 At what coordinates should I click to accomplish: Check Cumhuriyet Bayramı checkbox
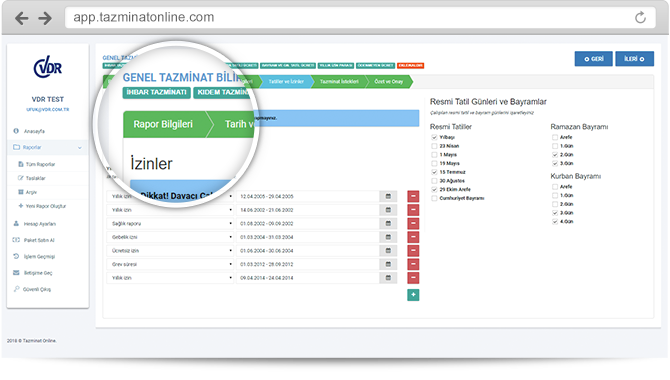pos(434,198)
